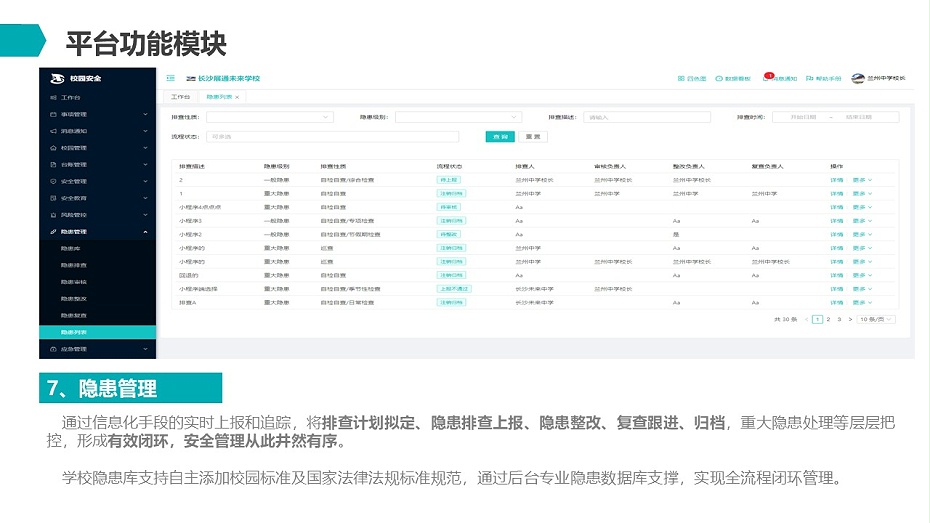Screen dimensions: 930x523
Task: Open 隐患复查 submenu item
Action: point(74,315)
